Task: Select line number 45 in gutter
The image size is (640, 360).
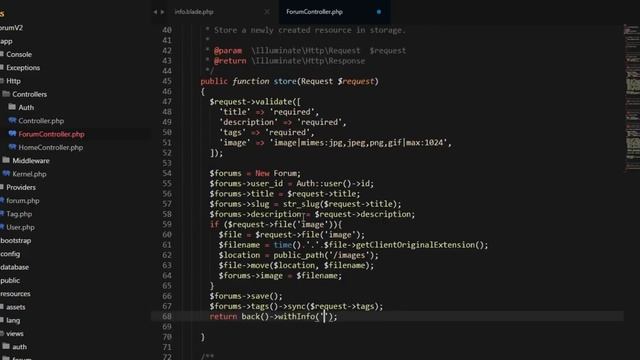Action: [167, 81]
